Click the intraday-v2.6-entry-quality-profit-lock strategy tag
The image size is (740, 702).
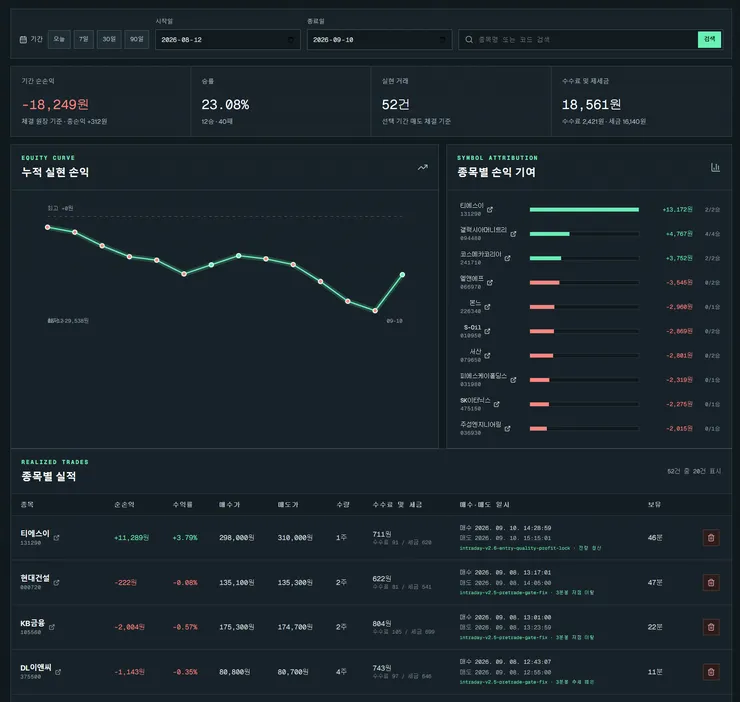(515, 548)
